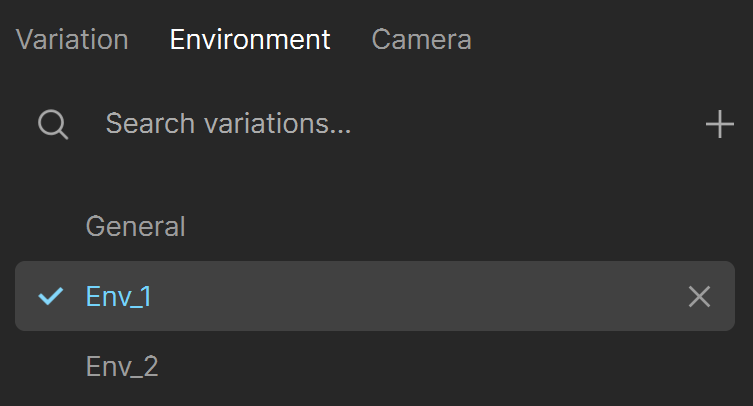The image size is (753, 406).
Task: Open the Camera tab
Action: coord(421,39)
